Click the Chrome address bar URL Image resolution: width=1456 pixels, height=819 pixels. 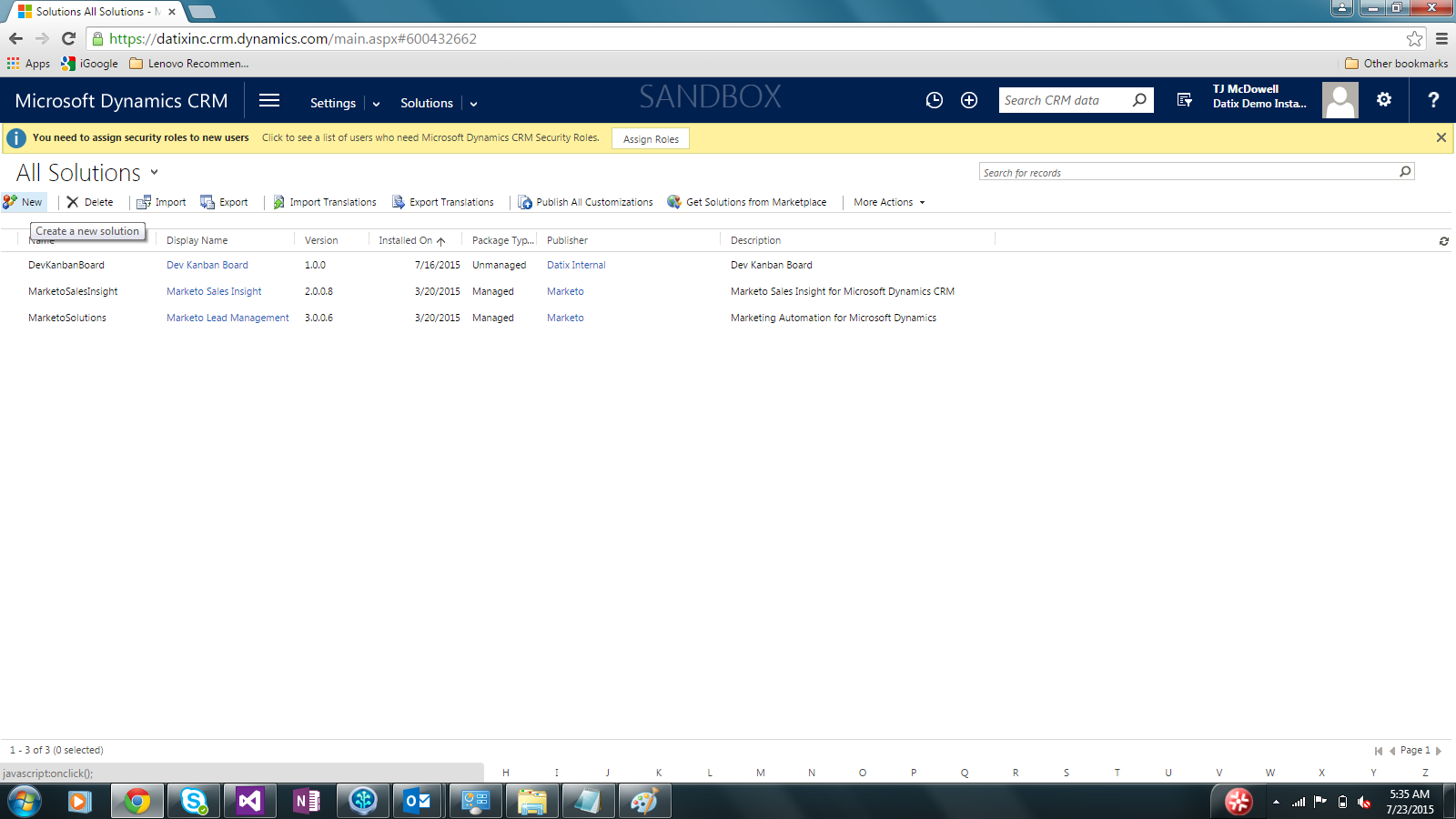click(x=293, y=38)
